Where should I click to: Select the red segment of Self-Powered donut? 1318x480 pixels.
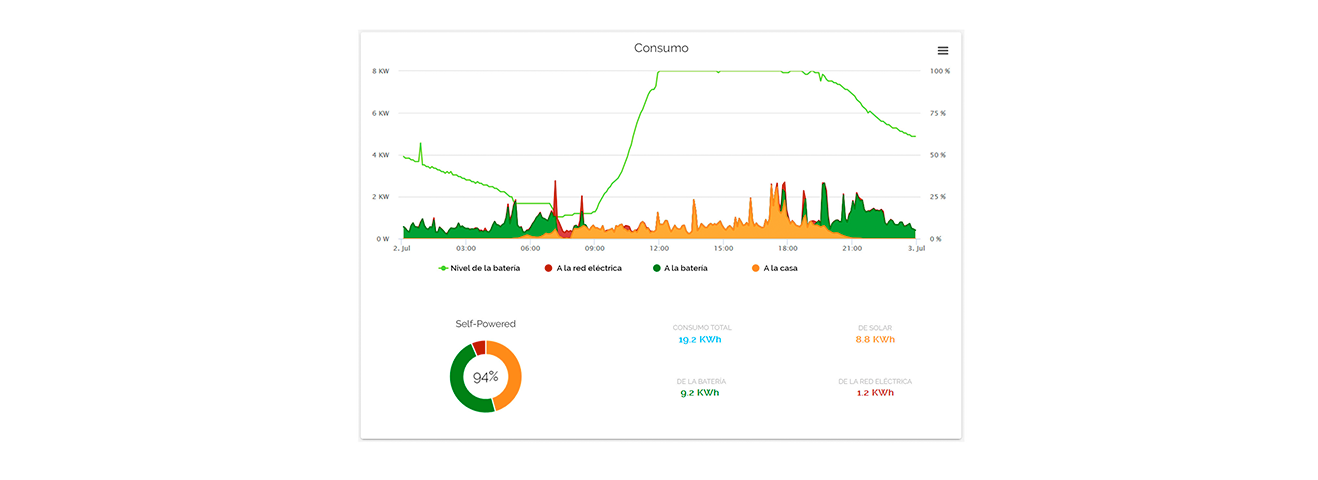click(x=479, y=348)
